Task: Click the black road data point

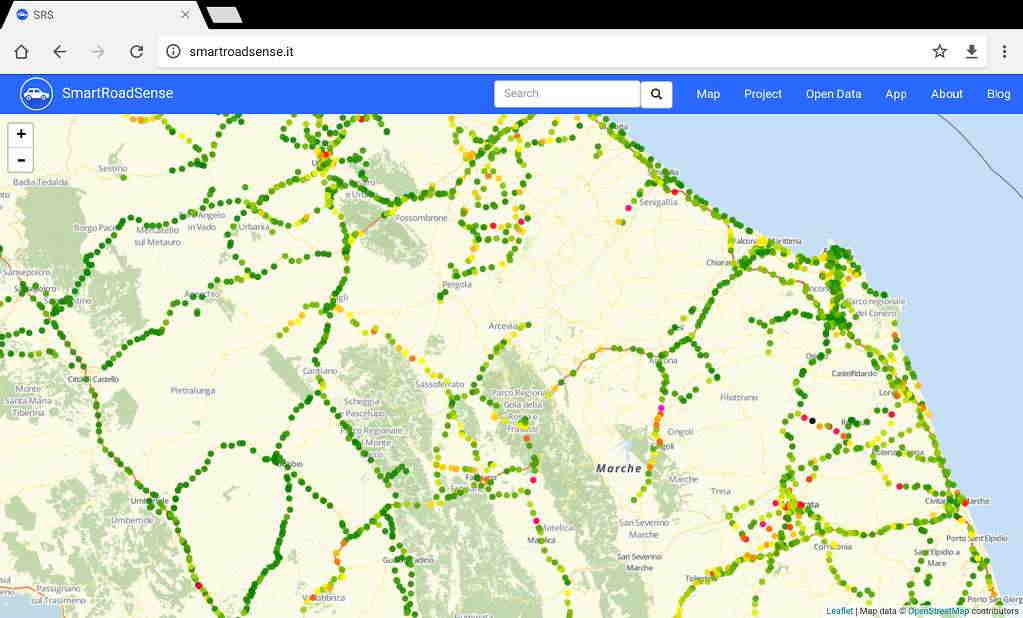Action: [x=812, y=421]
